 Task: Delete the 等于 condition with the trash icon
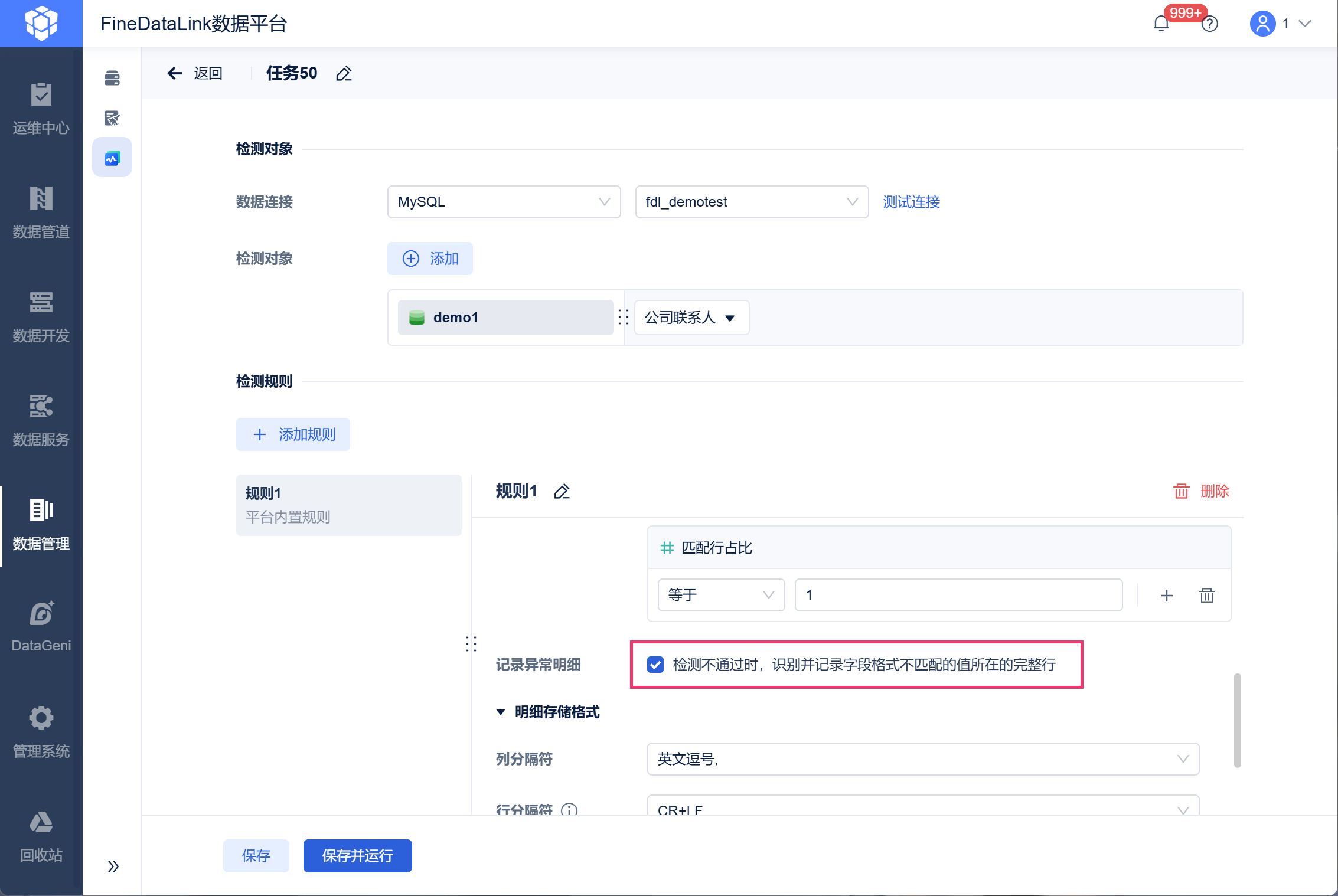1207,595
